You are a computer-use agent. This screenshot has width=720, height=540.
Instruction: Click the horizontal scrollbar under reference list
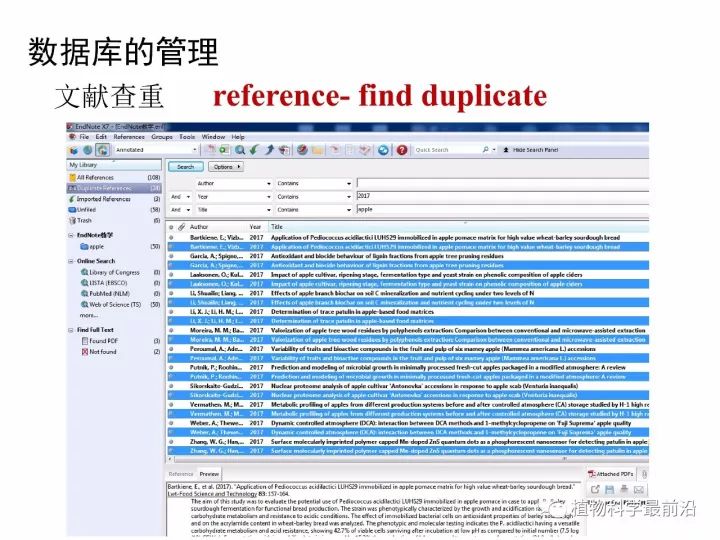[408, 459]
